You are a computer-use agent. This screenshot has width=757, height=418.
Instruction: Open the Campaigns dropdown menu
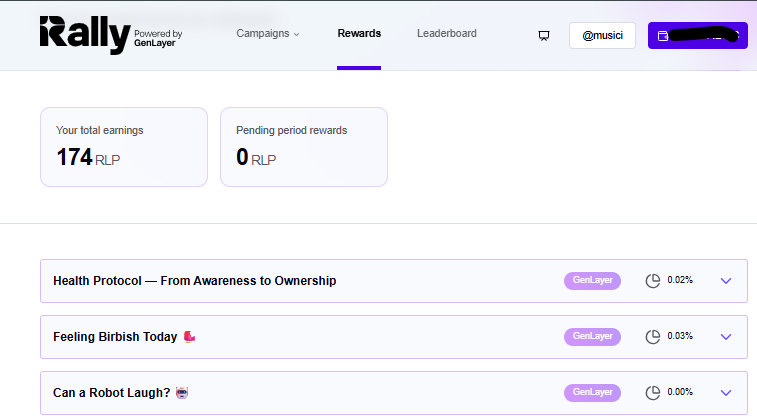click(268, 33)
